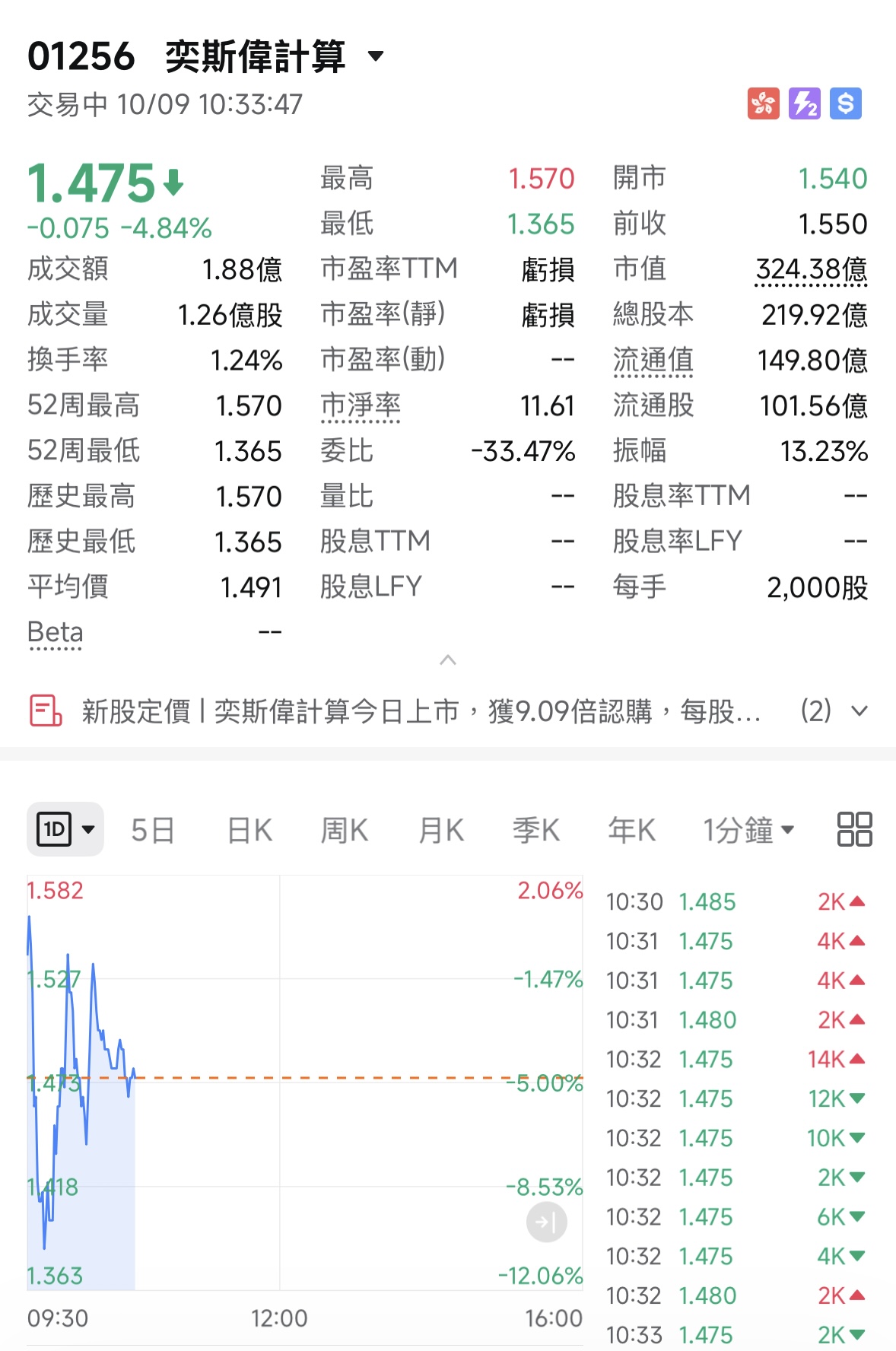Switch to the 年K chart tab
The image size is (896, 1351).
point(632,830)
